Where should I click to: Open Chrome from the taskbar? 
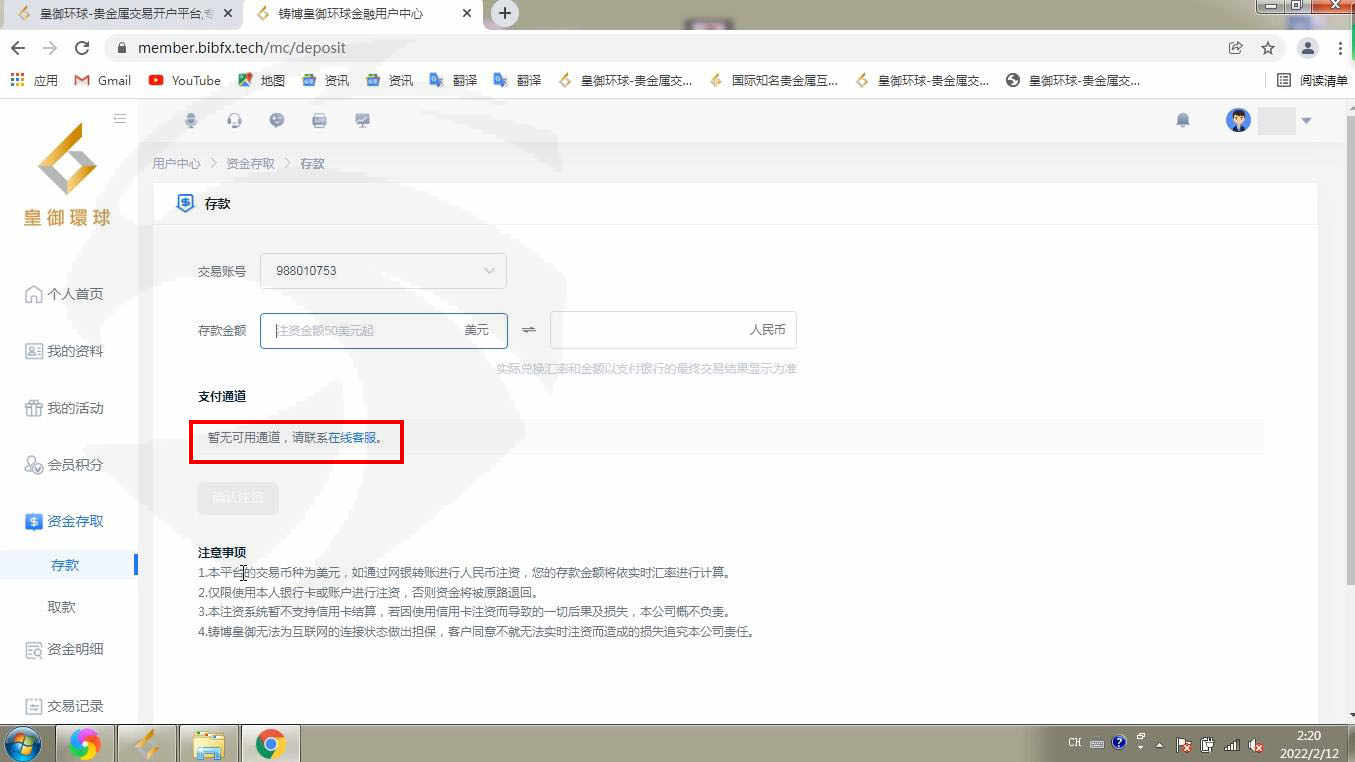tap(270, 744)
